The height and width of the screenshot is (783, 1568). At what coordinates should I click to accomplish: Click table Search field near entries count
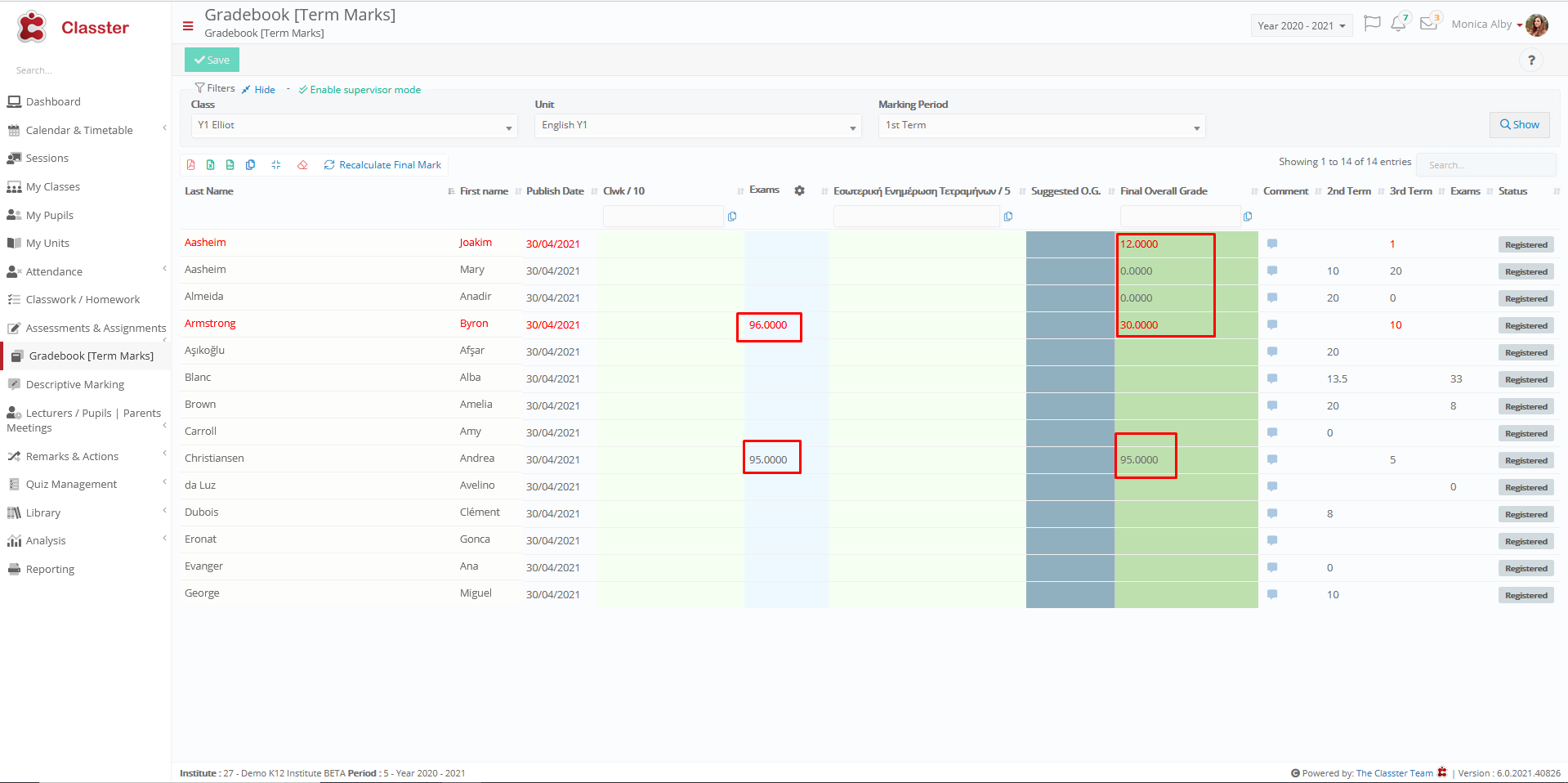[1485, 164]
